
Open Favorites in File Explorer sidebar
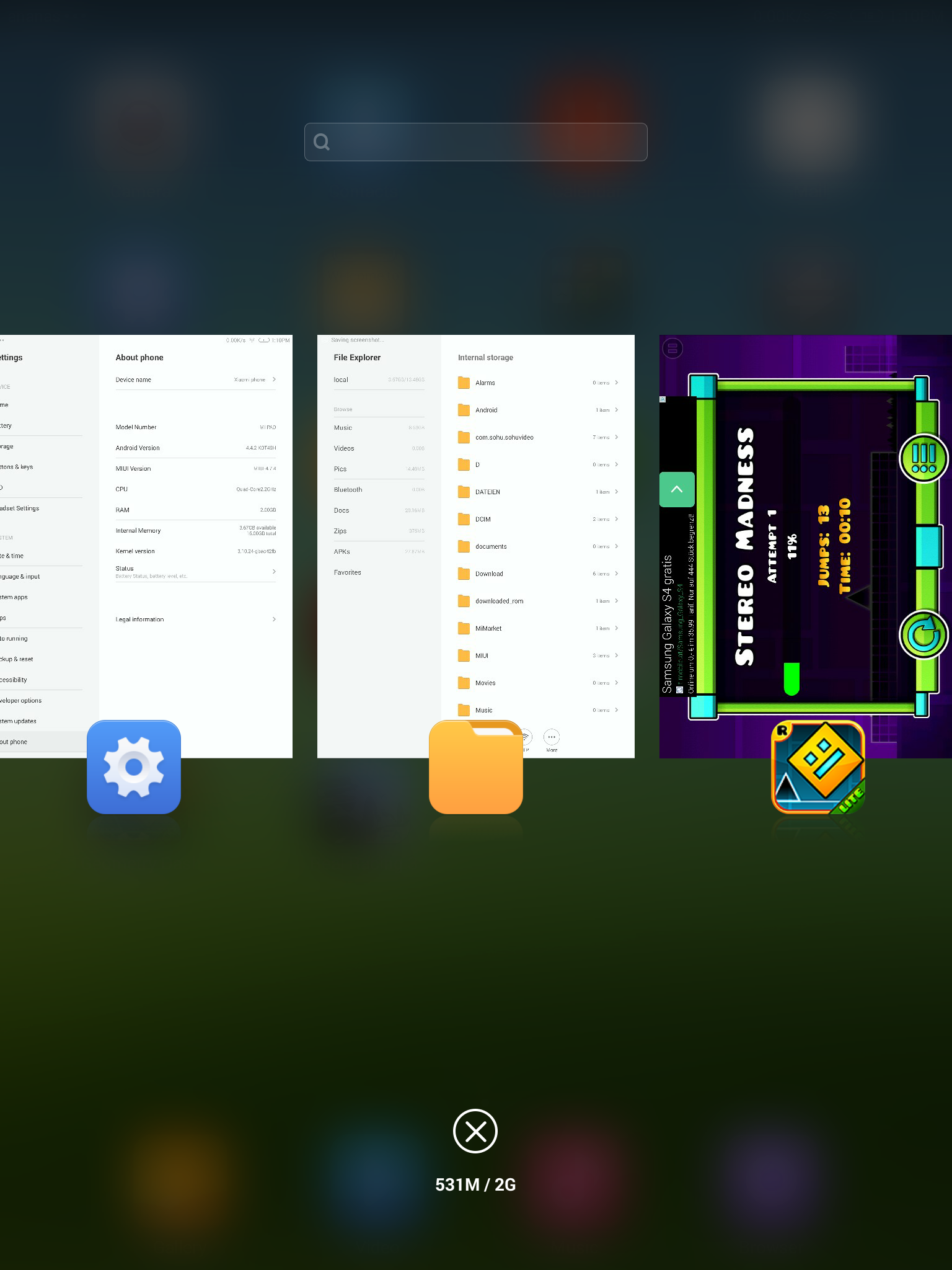point(379,572)
